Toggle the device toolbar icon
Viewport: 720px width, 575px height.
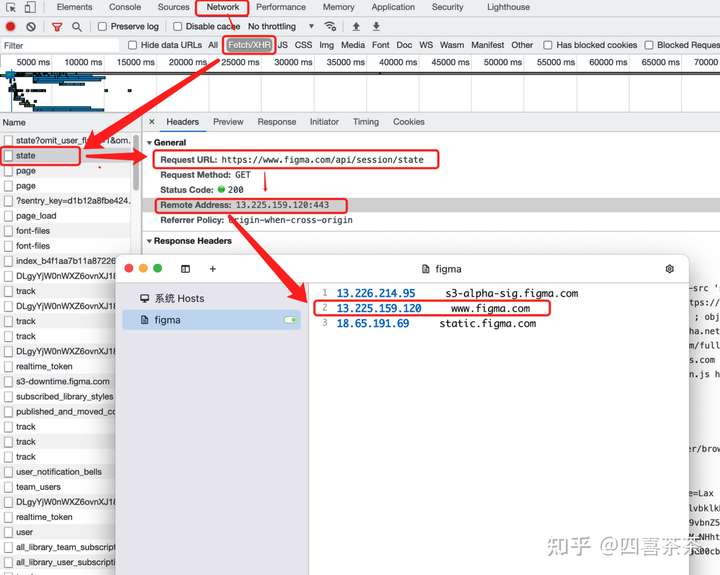click(30, 7)
